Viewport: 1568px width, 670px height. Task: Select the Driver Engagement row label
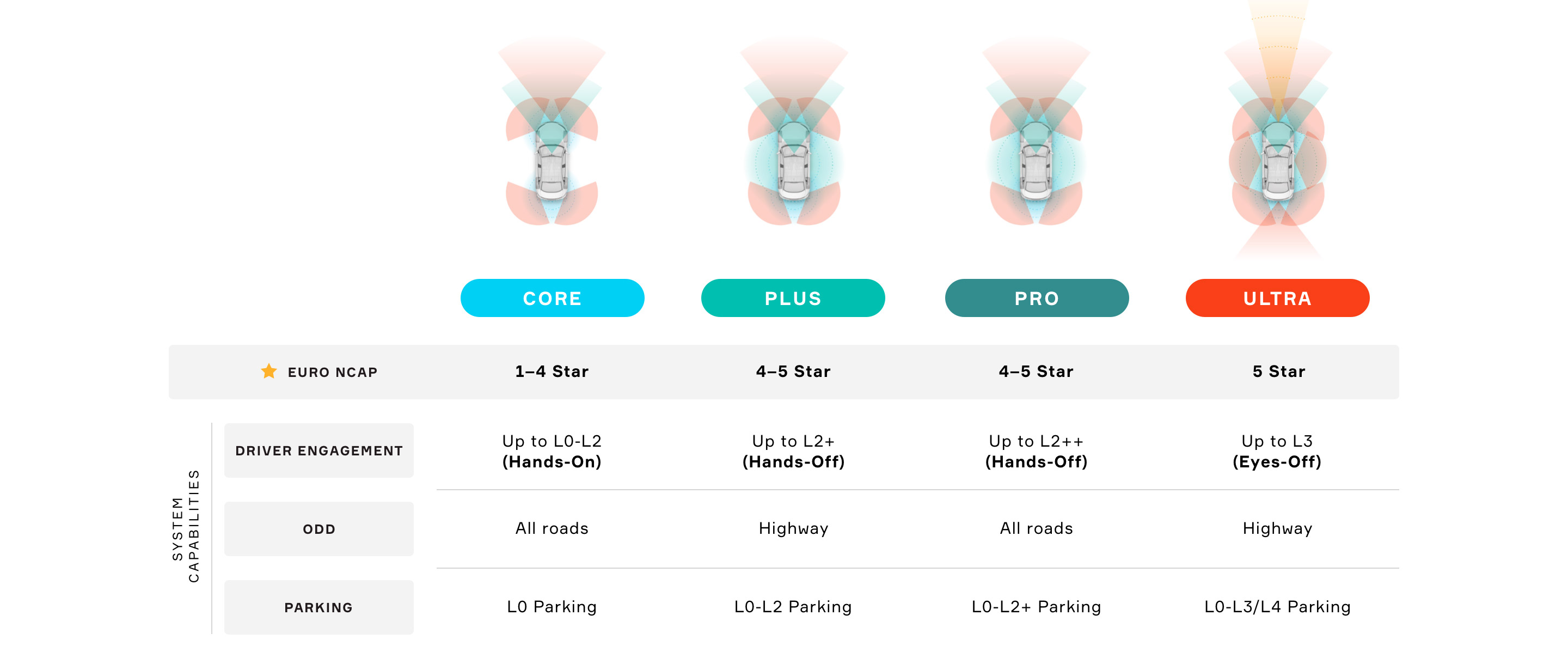click(319, 450)
